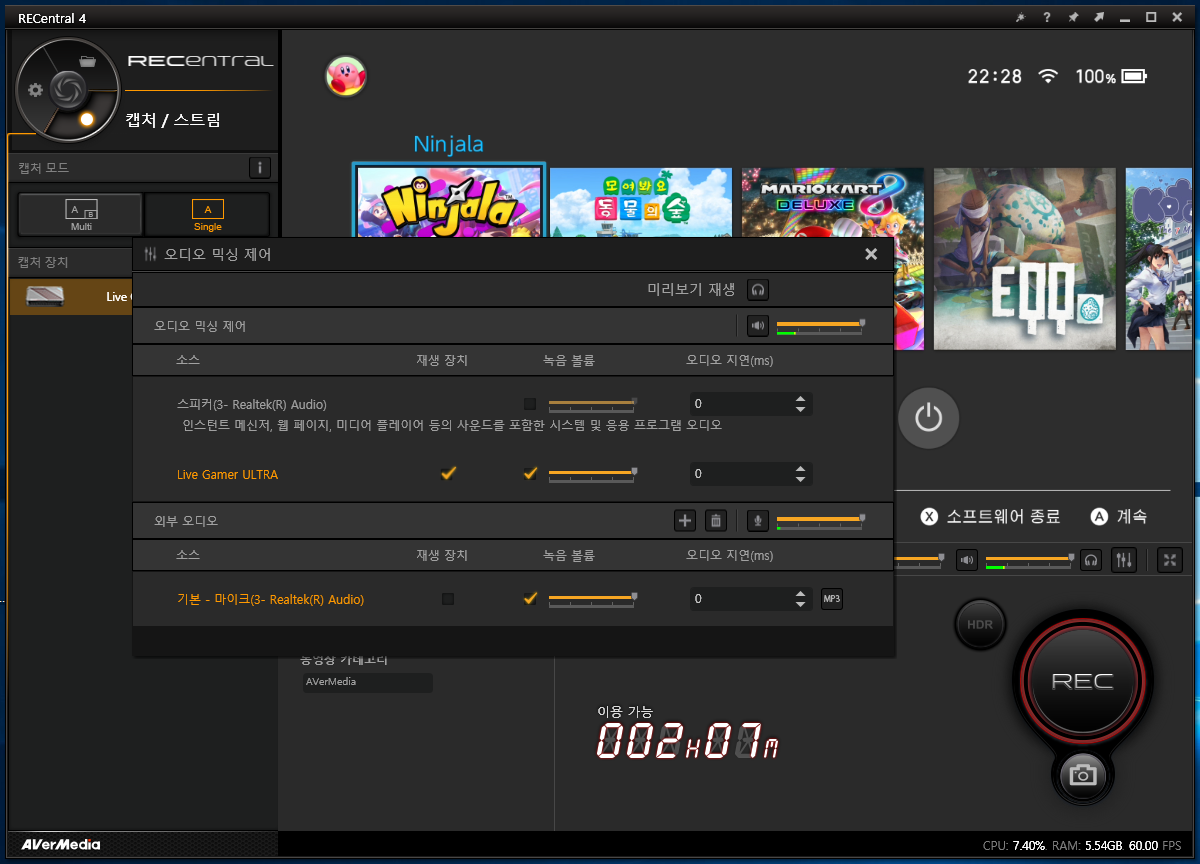The image size is (1200, 864).
Task: Select Single capture mode
Action: point(207,214)
